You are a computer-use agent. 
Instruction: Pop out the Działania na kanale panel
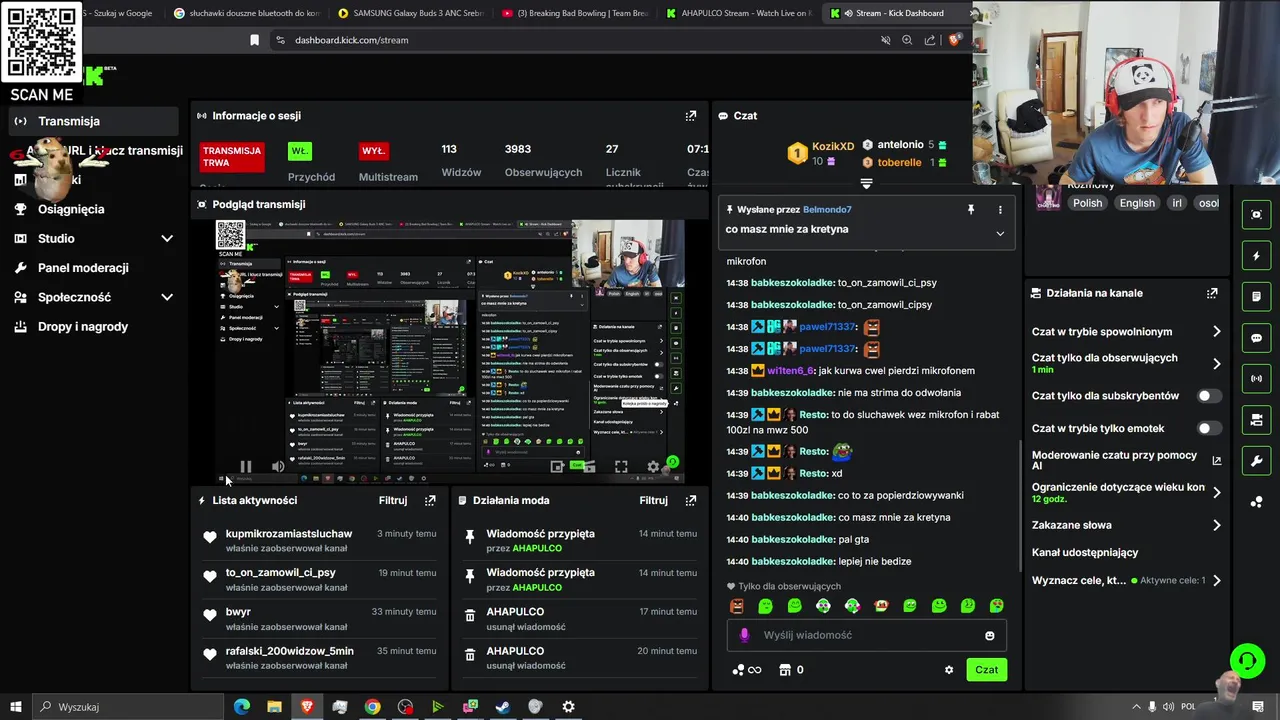1212,293
